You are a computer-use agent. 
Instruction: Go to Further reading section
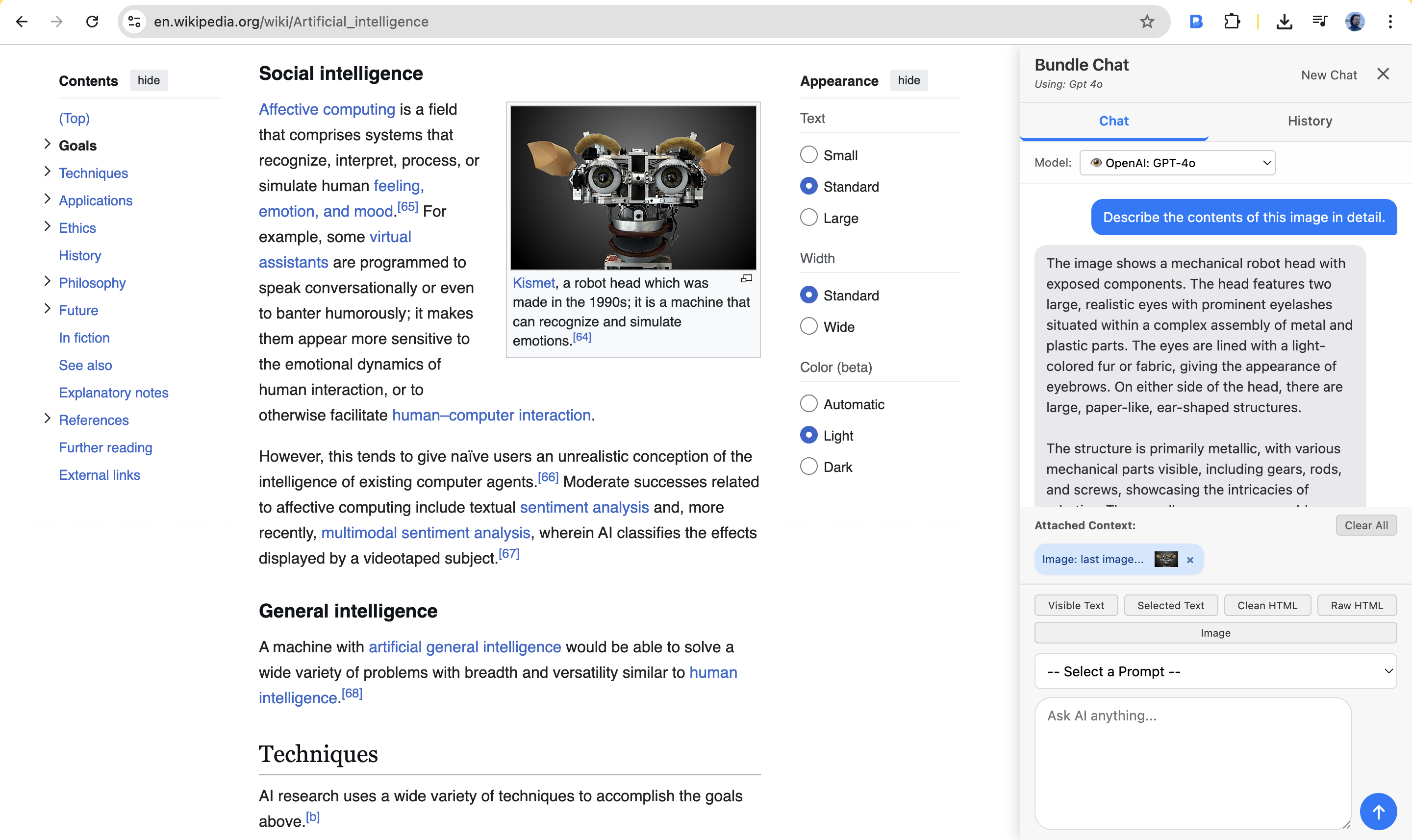105,448
